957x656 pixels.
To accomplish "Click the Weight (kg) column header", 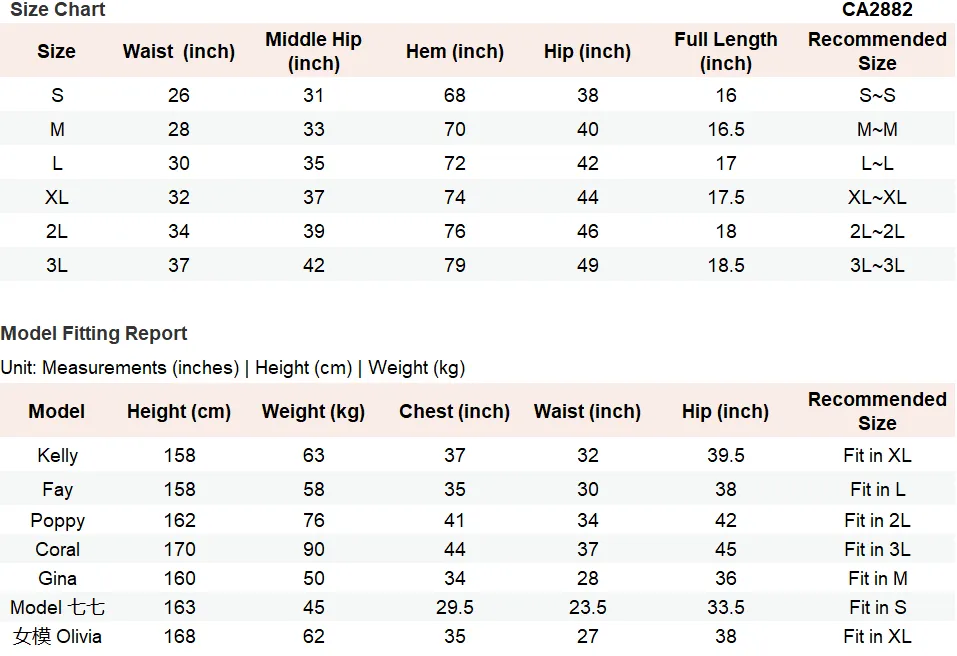I will click(314, 411).
